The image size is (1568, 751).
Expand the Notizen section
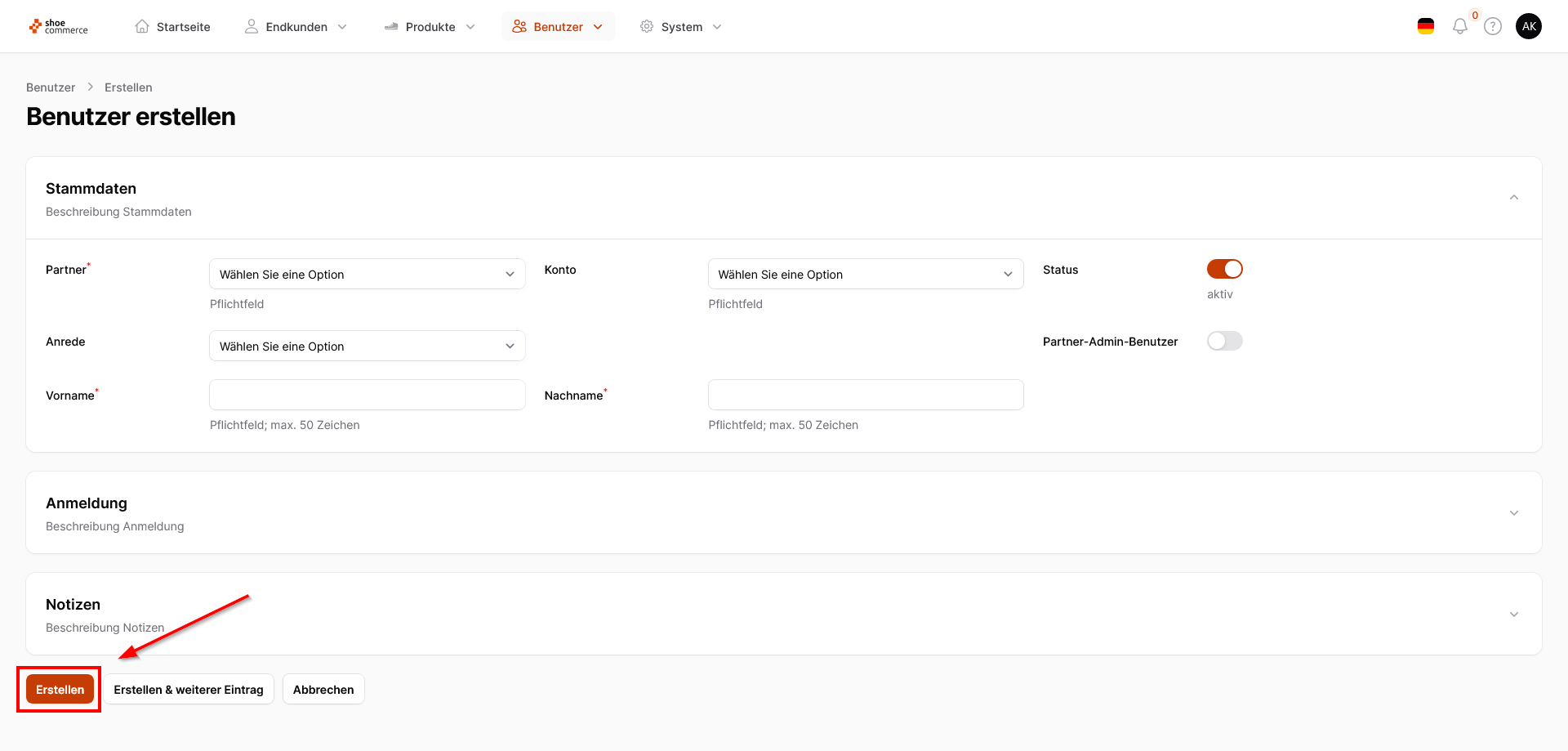pos(1513,615)
